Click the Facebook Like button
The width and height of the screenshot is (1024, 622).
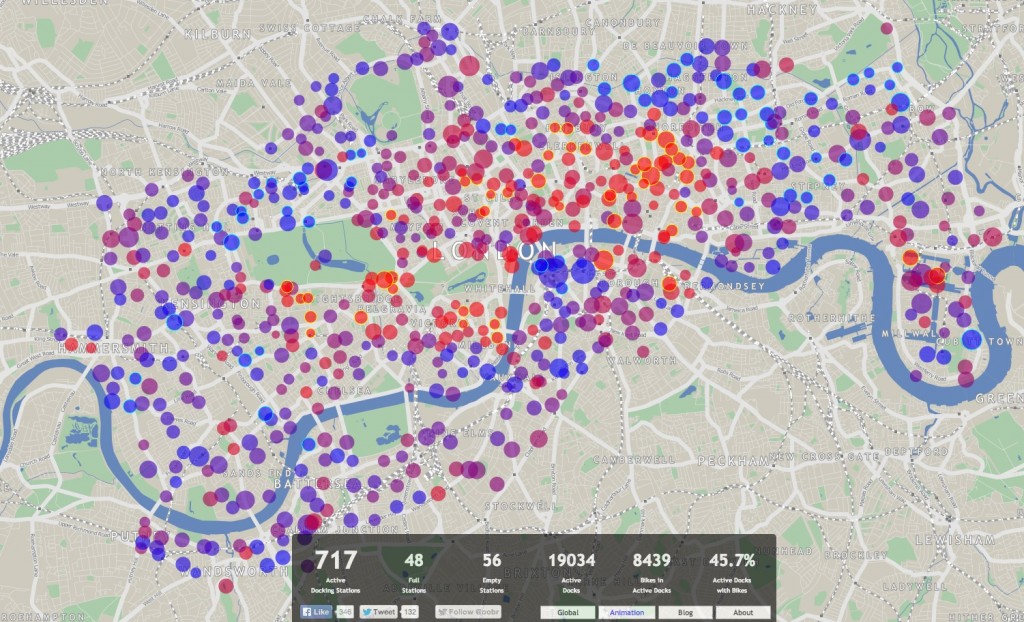318,610
